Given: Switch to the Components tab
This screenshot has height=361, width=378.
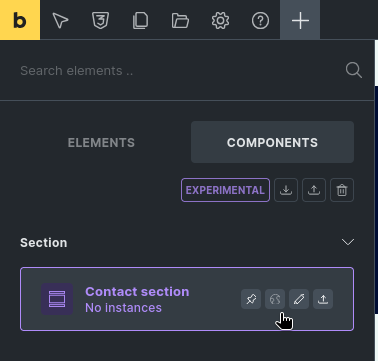Looking at the screenshot, I should click(x=272, y=142).
